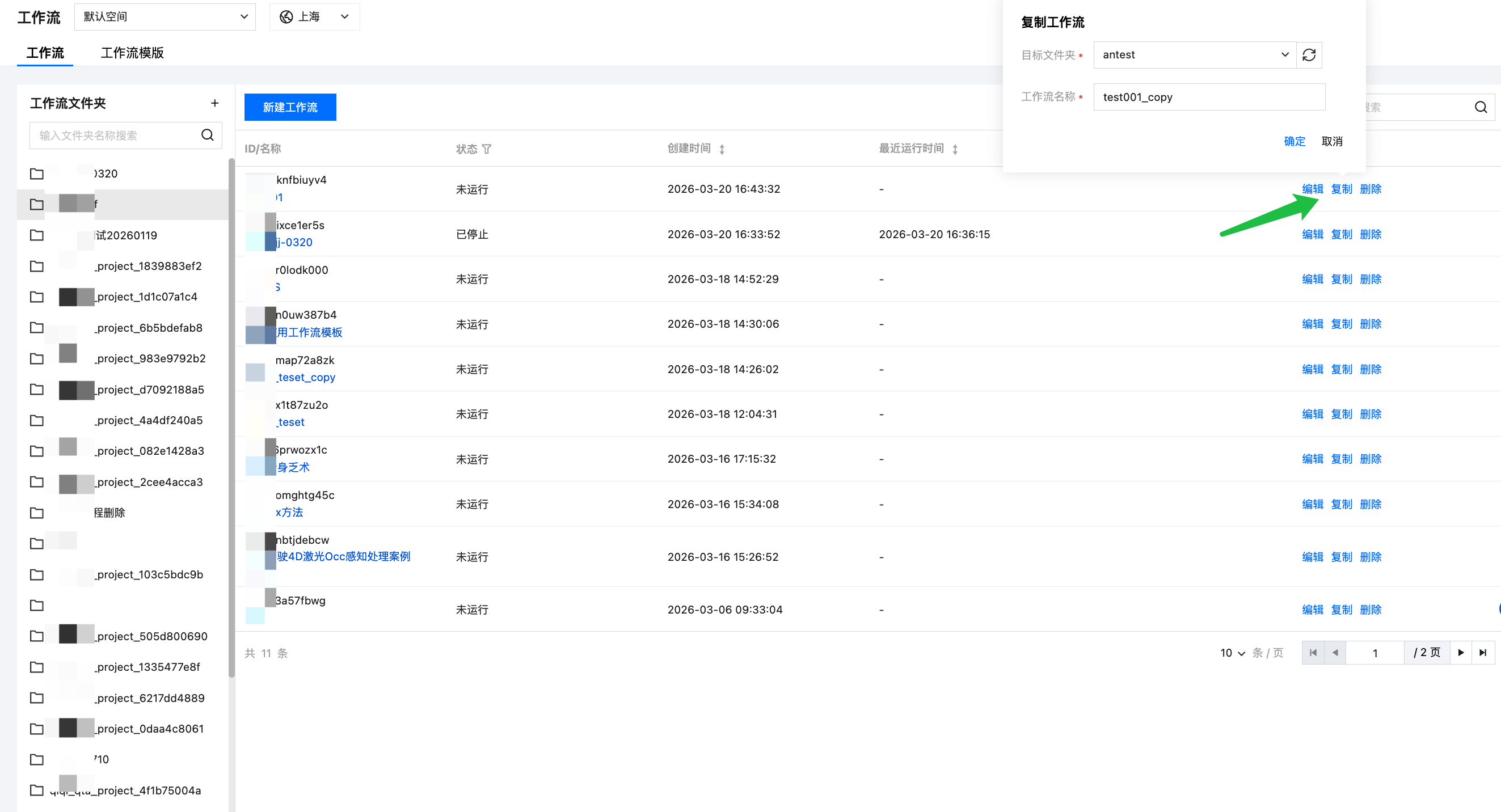Image resolution: width=1501 pixels, height=812 pixels.
Task: Open folder _project_1839883ef2 in tree
Action: [149, 265]
